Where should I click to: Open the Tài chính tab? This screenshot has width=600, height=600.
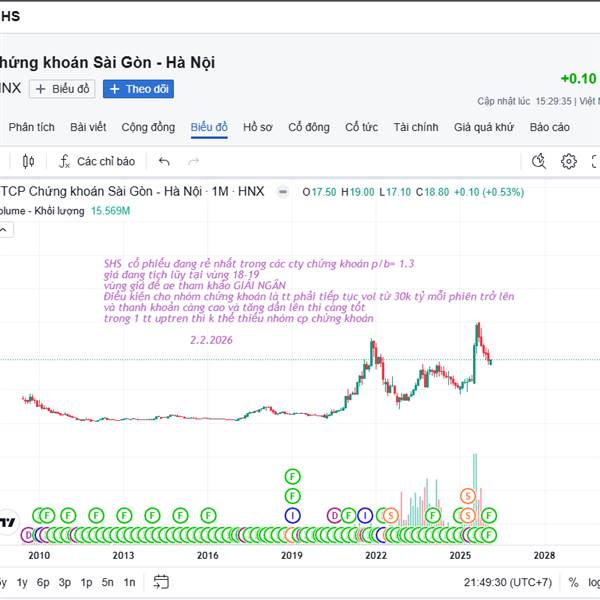pos(416,127)
